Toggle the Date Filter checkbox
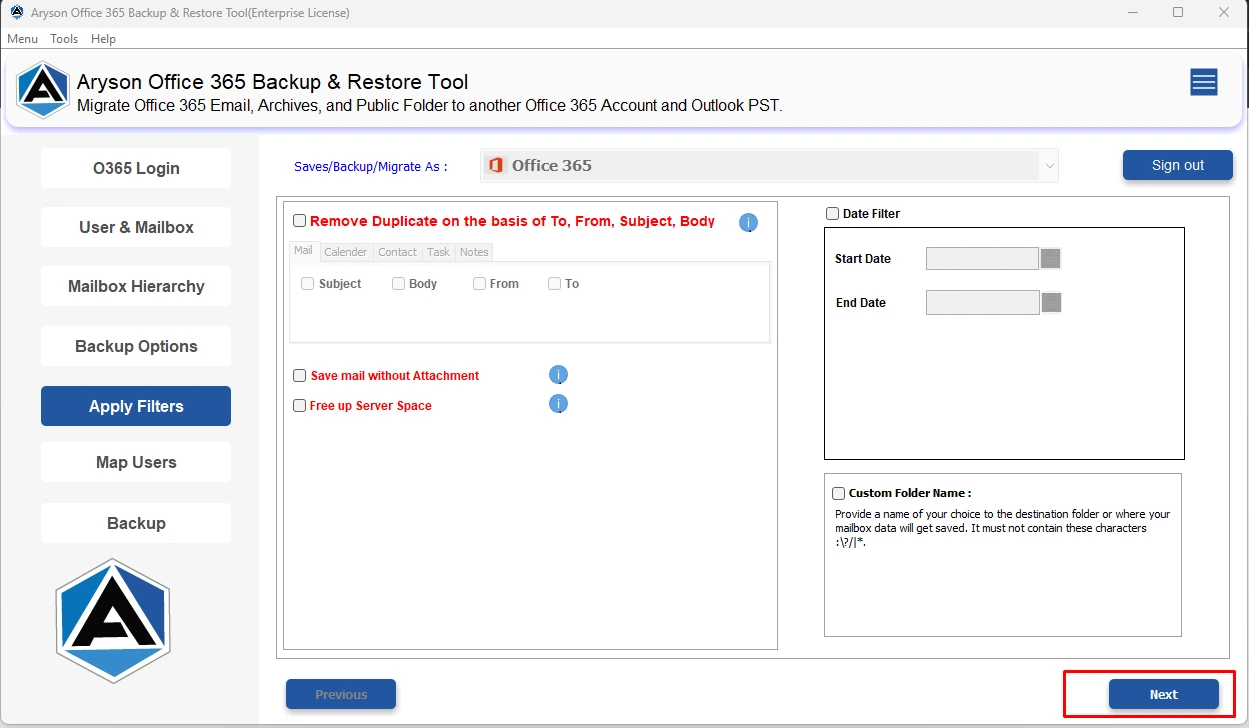This screenshot has height=728, width=1249. point(832,214)
